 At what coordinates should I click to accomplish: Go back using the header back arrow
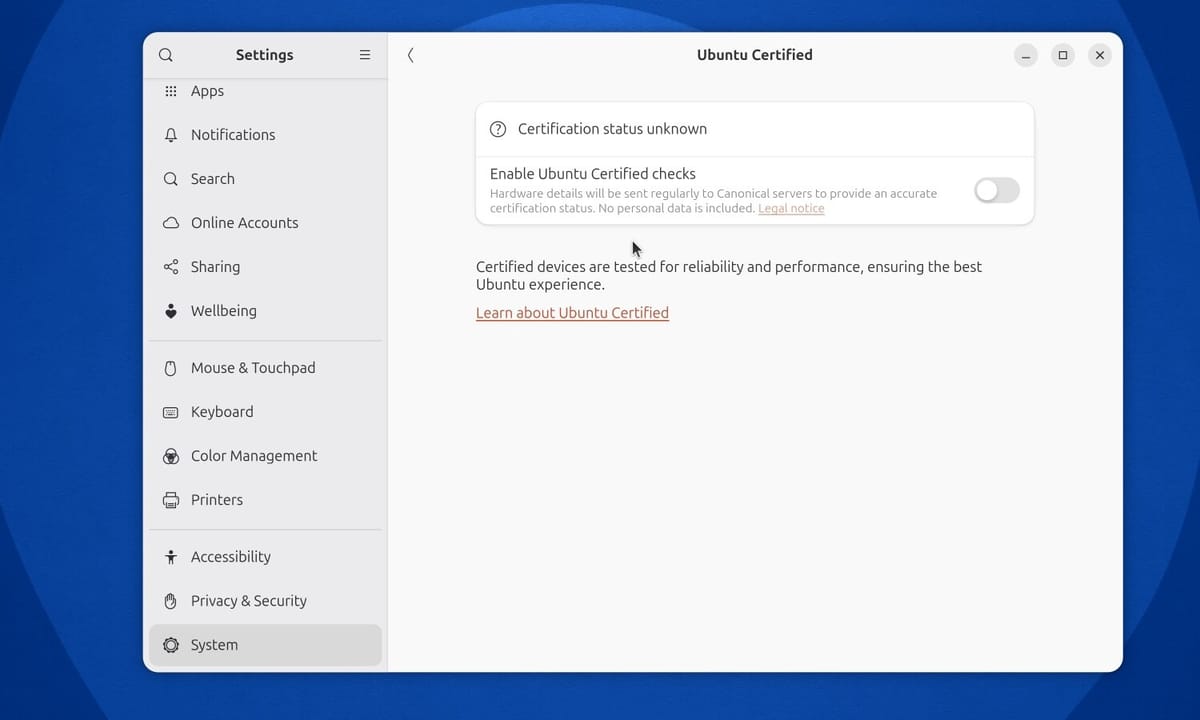tap(411, 55)
